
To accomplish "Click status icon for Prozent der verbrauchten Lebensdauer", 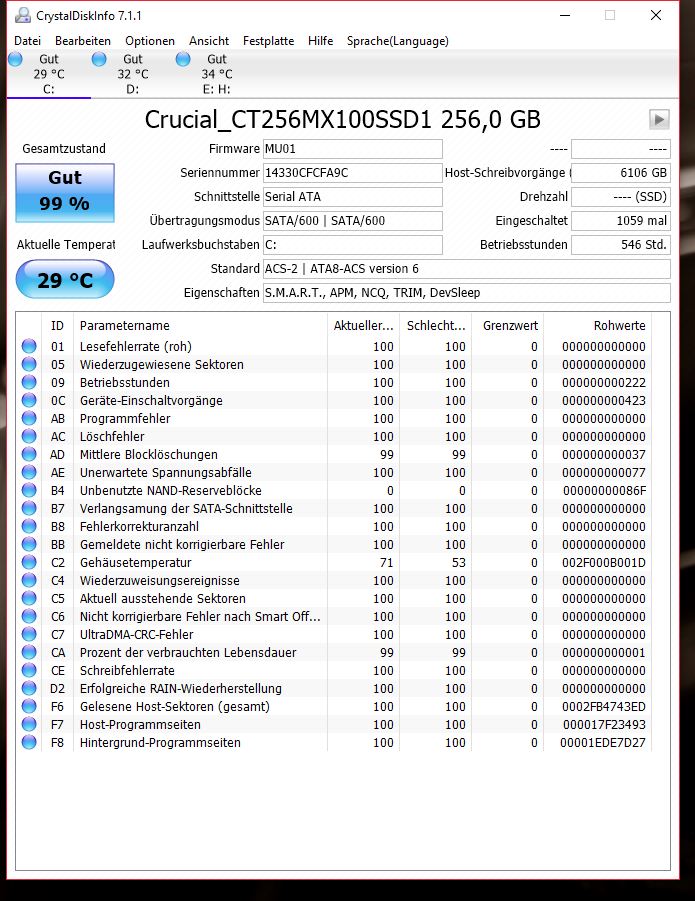I will 29,652.
